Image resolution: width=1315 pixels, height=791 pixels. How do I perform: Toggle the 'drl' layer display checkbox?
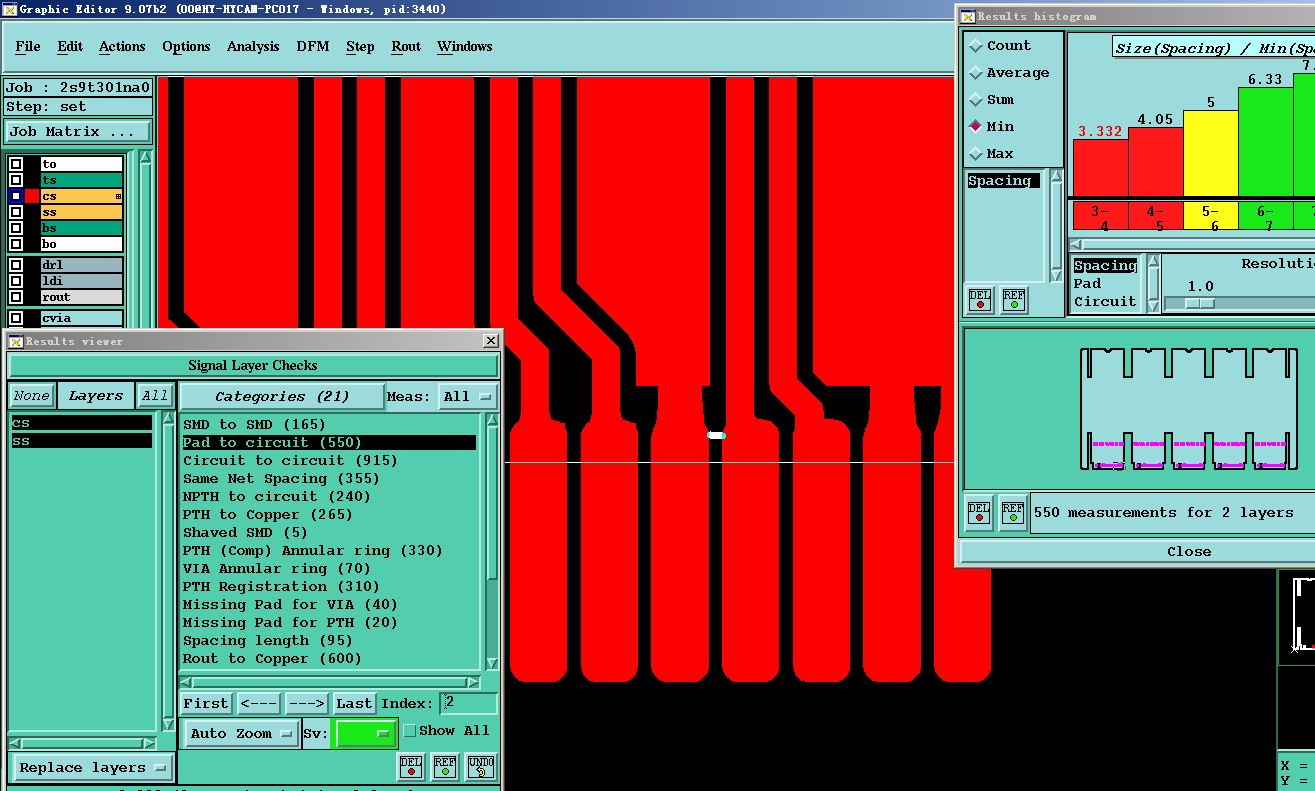click(x=16, y=265)
